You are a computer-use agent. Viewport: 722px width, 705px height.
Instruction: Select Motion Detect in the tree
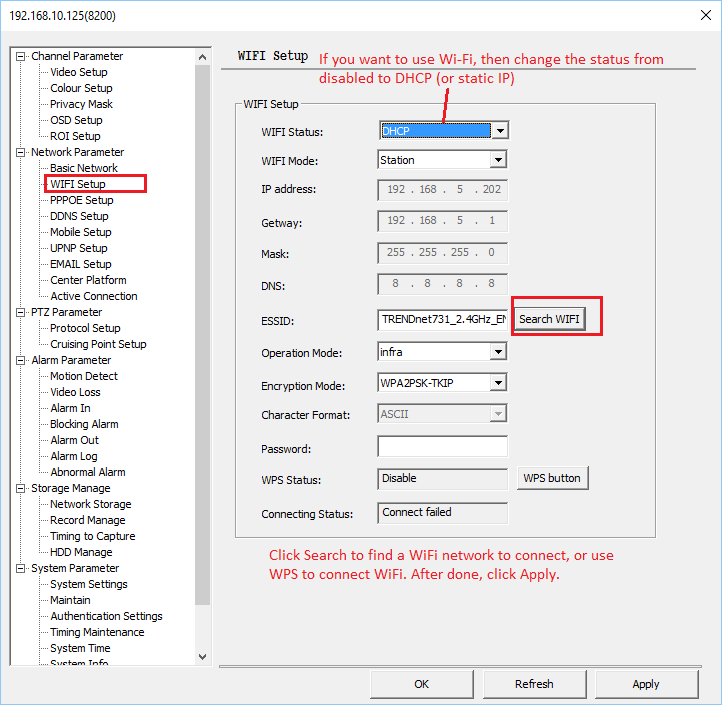click(x=84, y=376)
